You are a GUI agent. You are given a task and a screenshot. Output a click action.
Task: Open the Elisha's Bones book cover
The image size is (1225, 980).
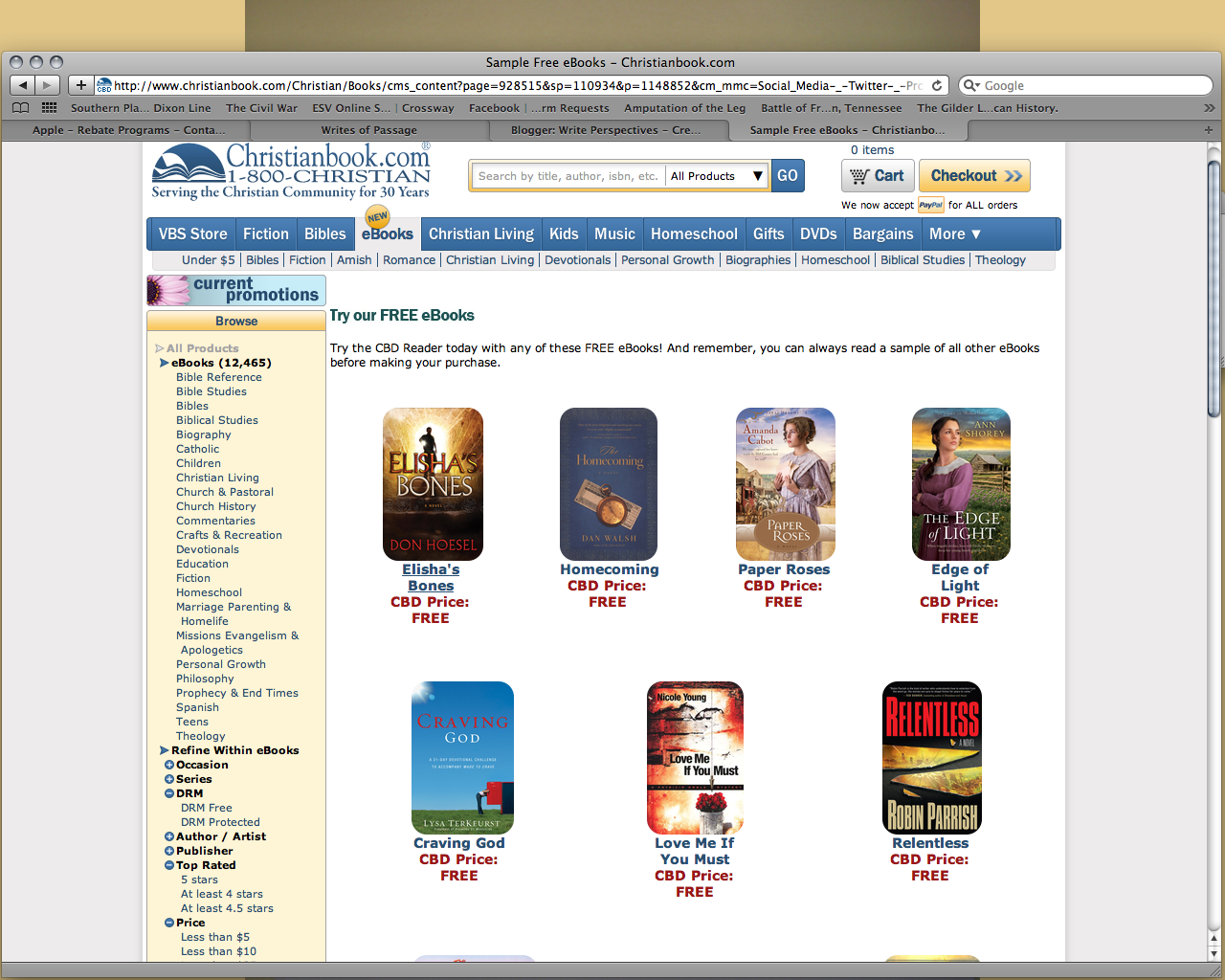(433, 484)
